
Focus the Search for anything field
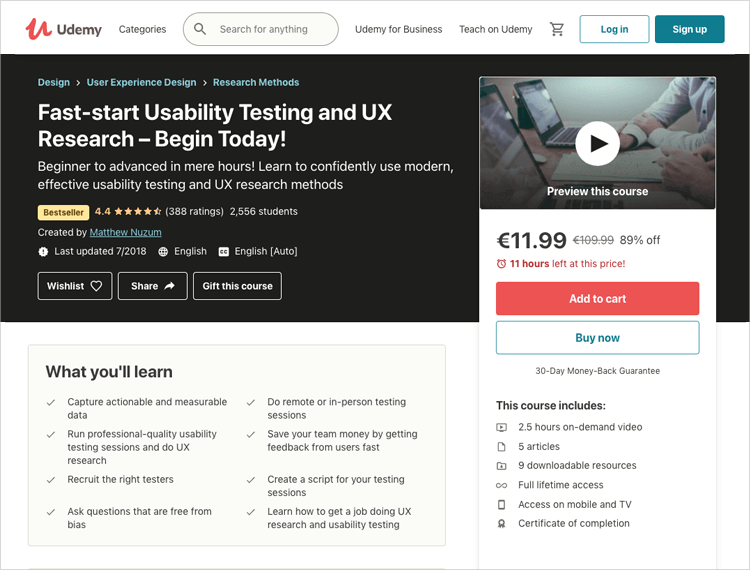pos(261,29)
